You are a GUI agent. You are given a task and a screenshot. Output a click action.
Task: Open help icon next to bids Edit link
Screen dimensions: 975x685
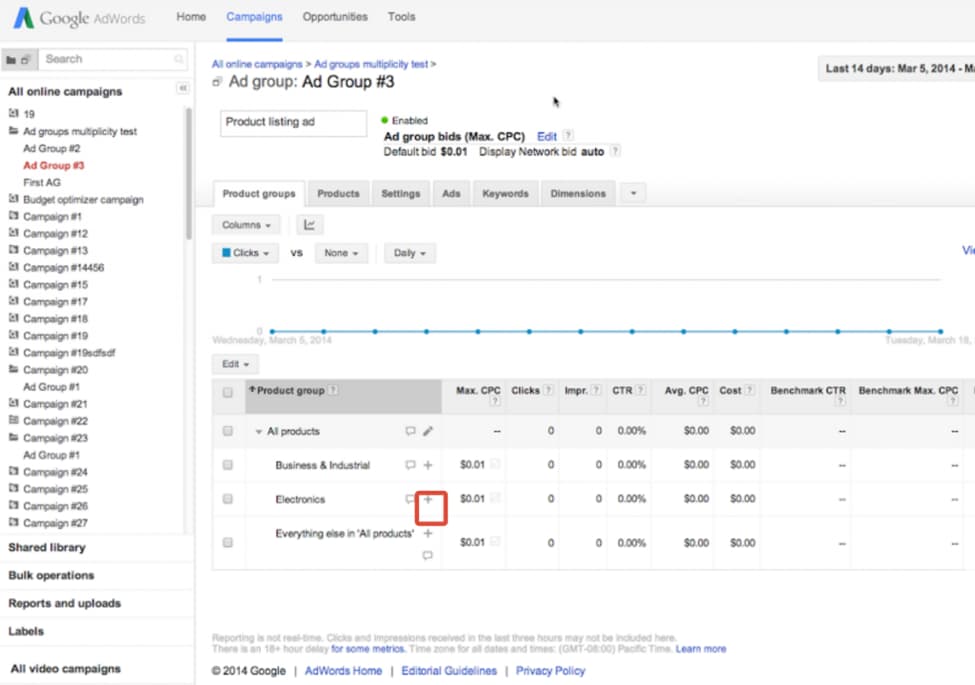pos(568,136)
